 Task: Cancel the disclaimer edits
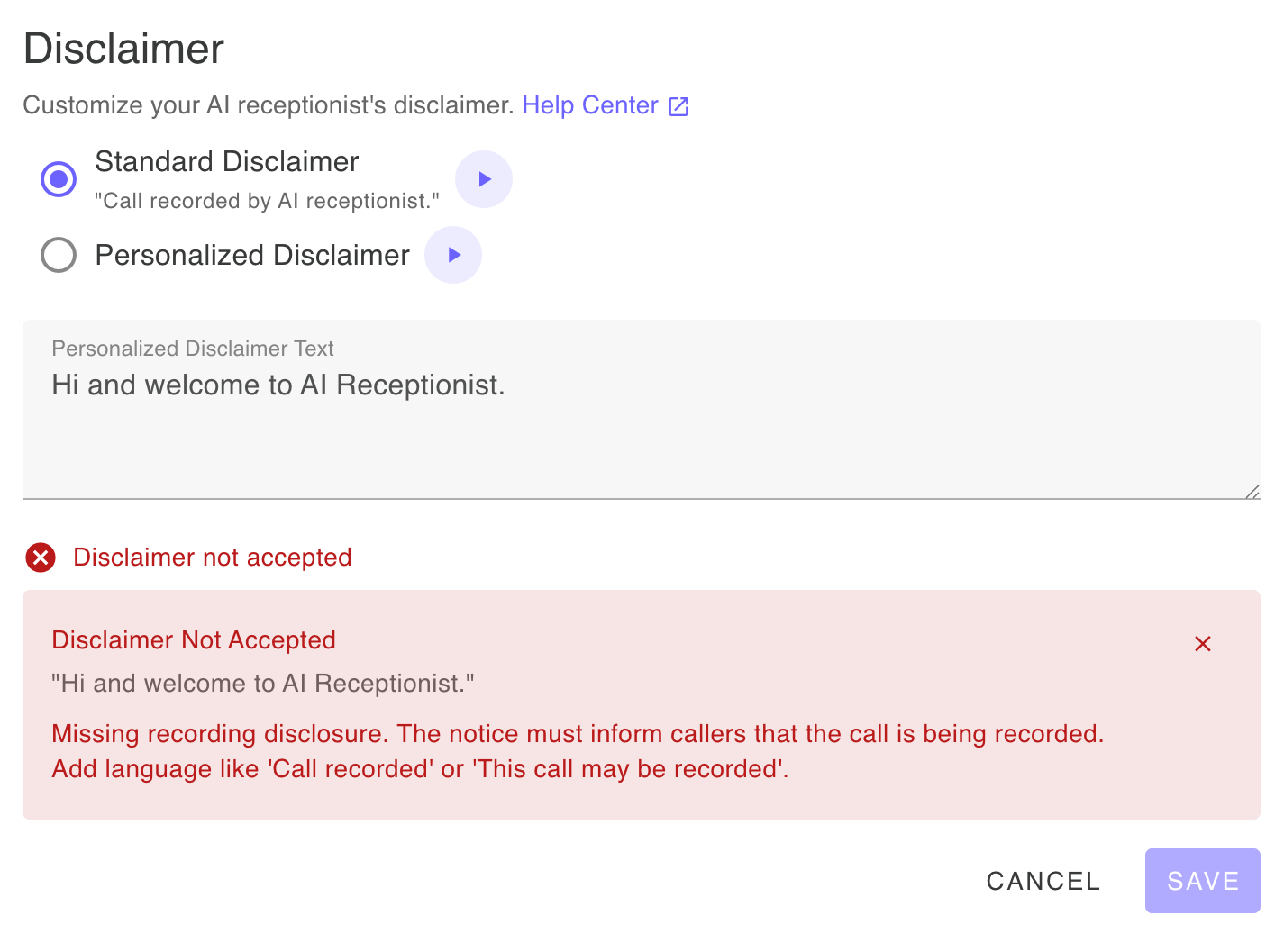(1043, 881)
